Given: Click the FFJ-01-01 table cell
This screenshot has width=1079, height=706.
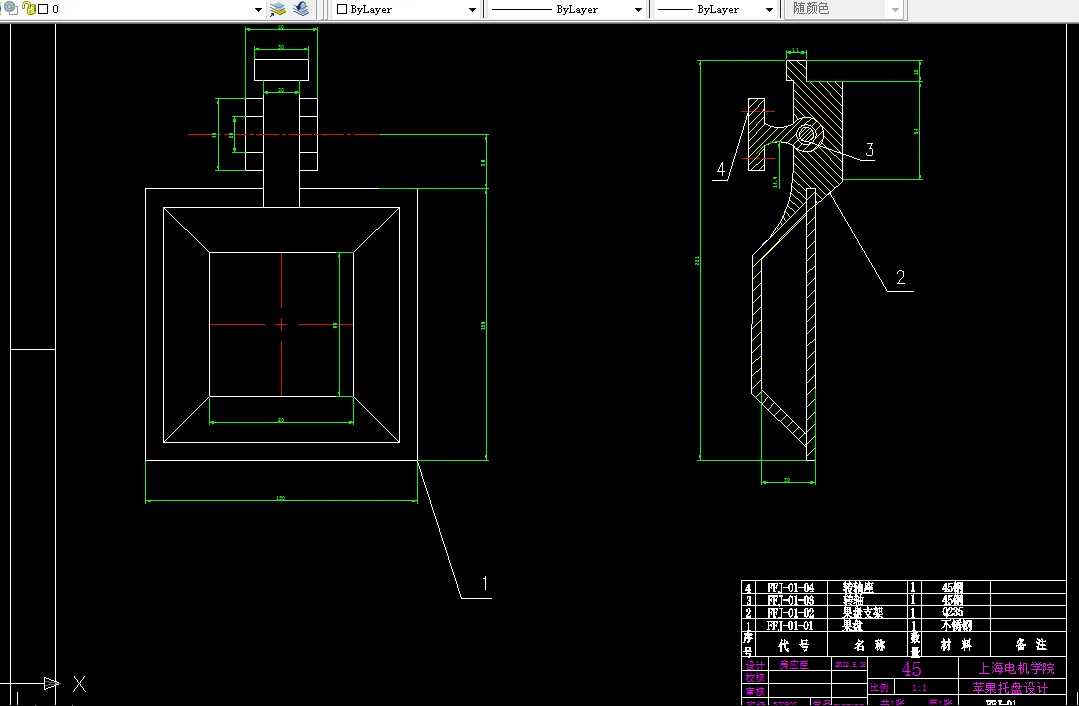Looking at the screenshot, I should click(x=790, y=625).
